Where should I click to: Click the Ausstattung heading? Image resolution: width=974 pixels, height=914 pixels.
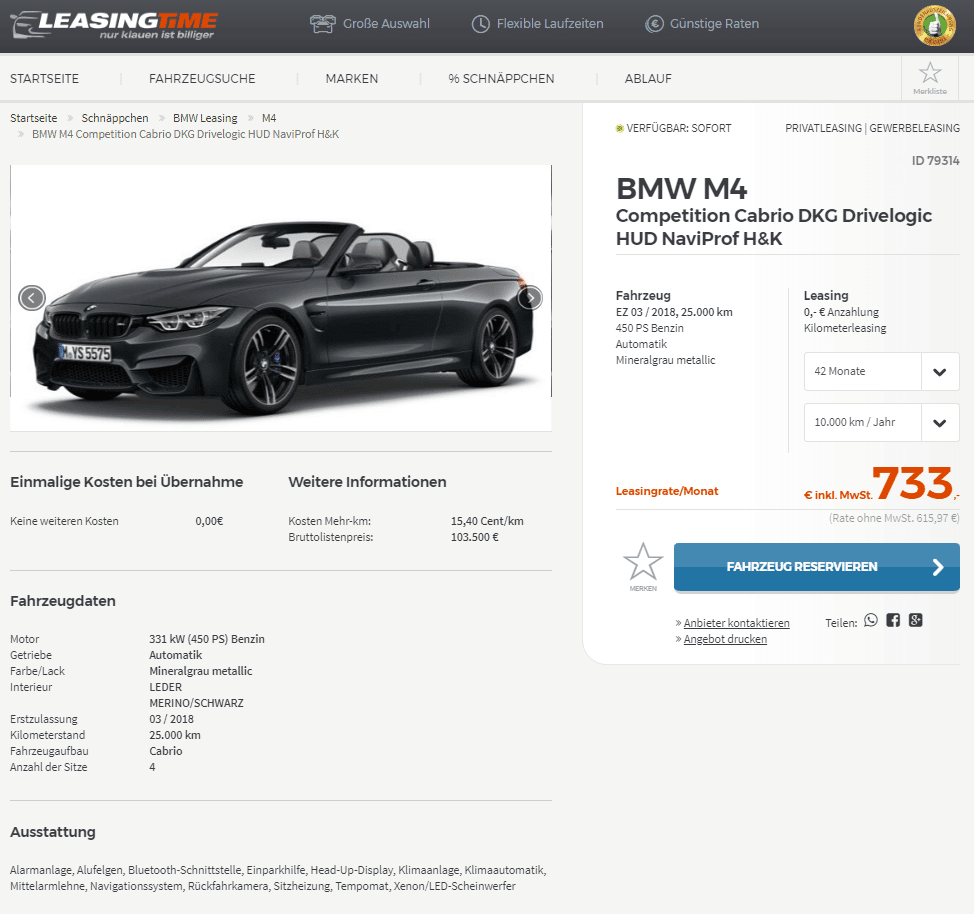(x=53, y=832)
